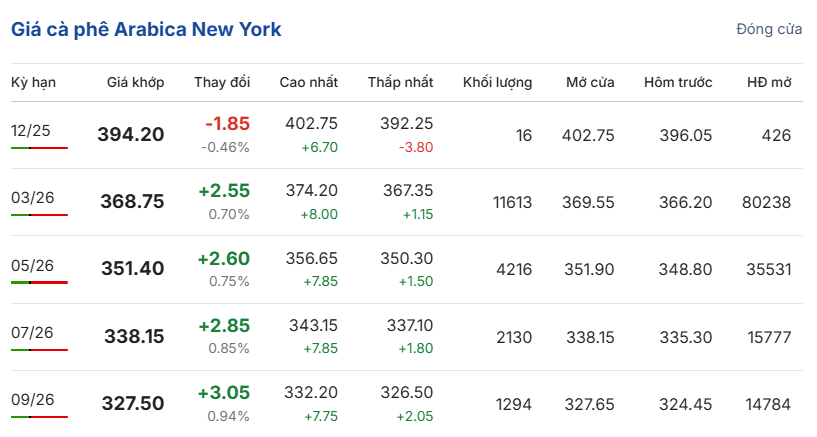Screen dimensions: 817x437
Task: Click the Thay đổi column header
Action: pyautogui.click(x=222, y=82)
